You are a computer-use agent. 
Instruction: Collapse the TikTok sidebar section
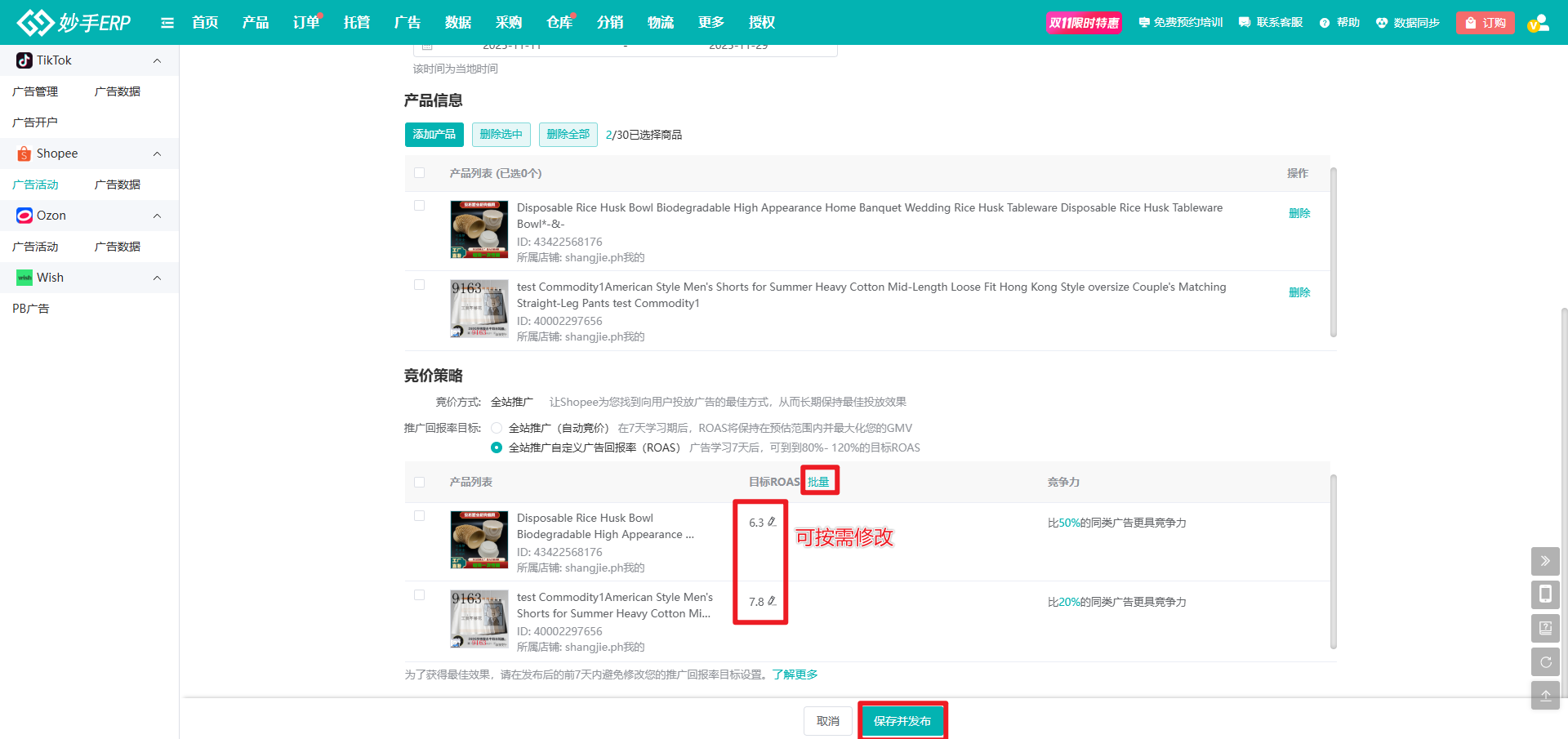[x=157, y=61]
